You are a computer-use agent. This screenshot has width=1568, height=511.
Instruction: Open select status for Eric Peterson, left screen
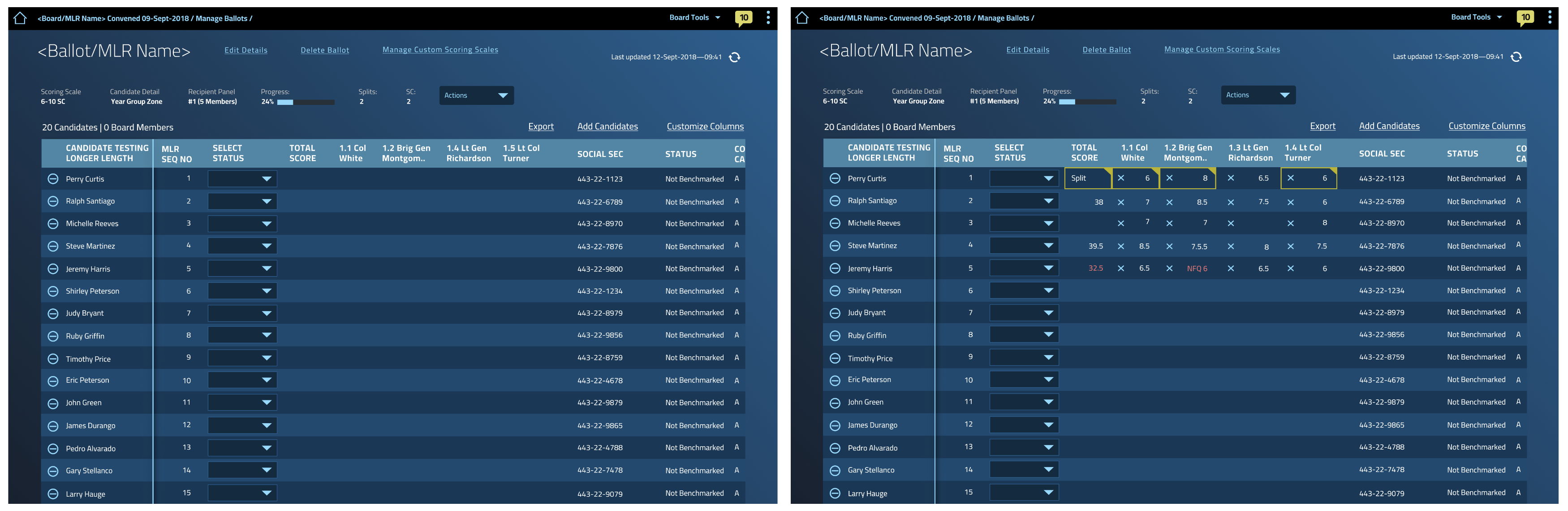[x=242, y=380]
